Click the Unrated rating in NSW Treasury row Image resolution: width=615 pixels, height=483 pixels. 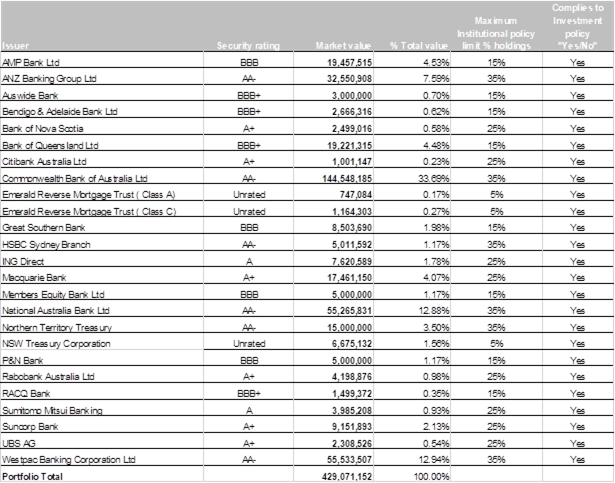pos(249,344)
